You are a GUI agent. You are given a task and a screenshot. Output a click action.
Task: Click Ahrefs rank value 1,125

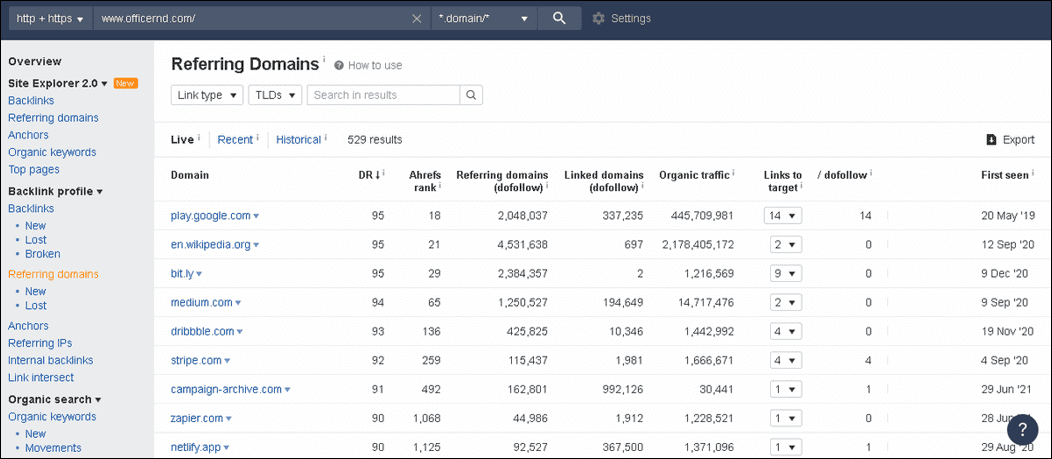point(426,447)
